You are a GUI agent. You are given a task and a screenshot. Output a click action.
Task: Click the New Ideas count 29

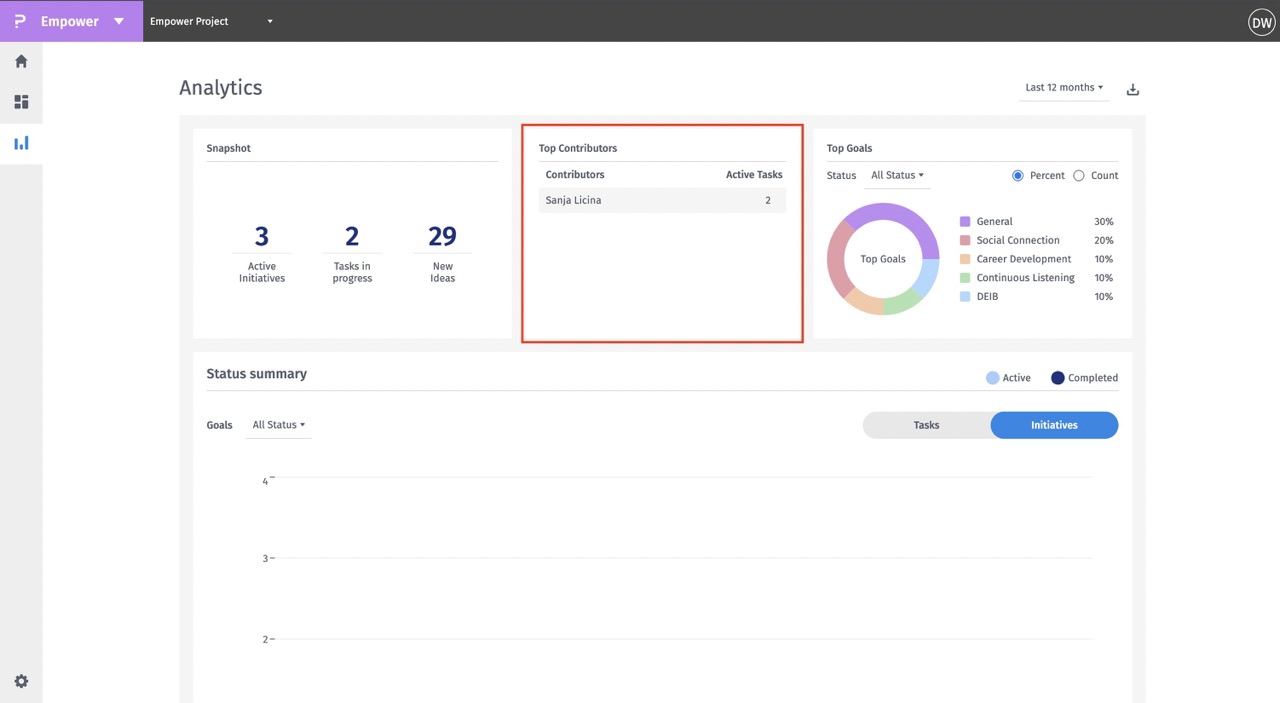(442, 237)
